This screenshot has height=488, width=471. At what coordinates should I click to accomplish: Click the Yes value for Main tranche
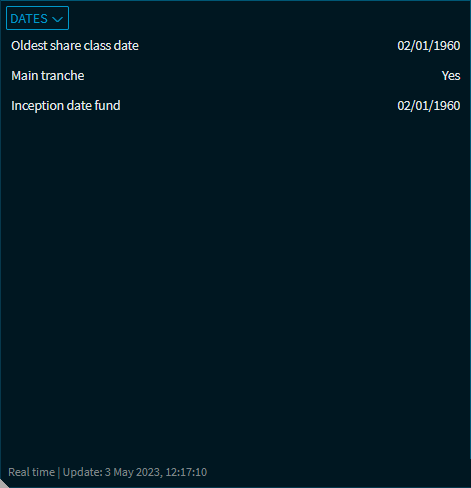coord(451,76)
